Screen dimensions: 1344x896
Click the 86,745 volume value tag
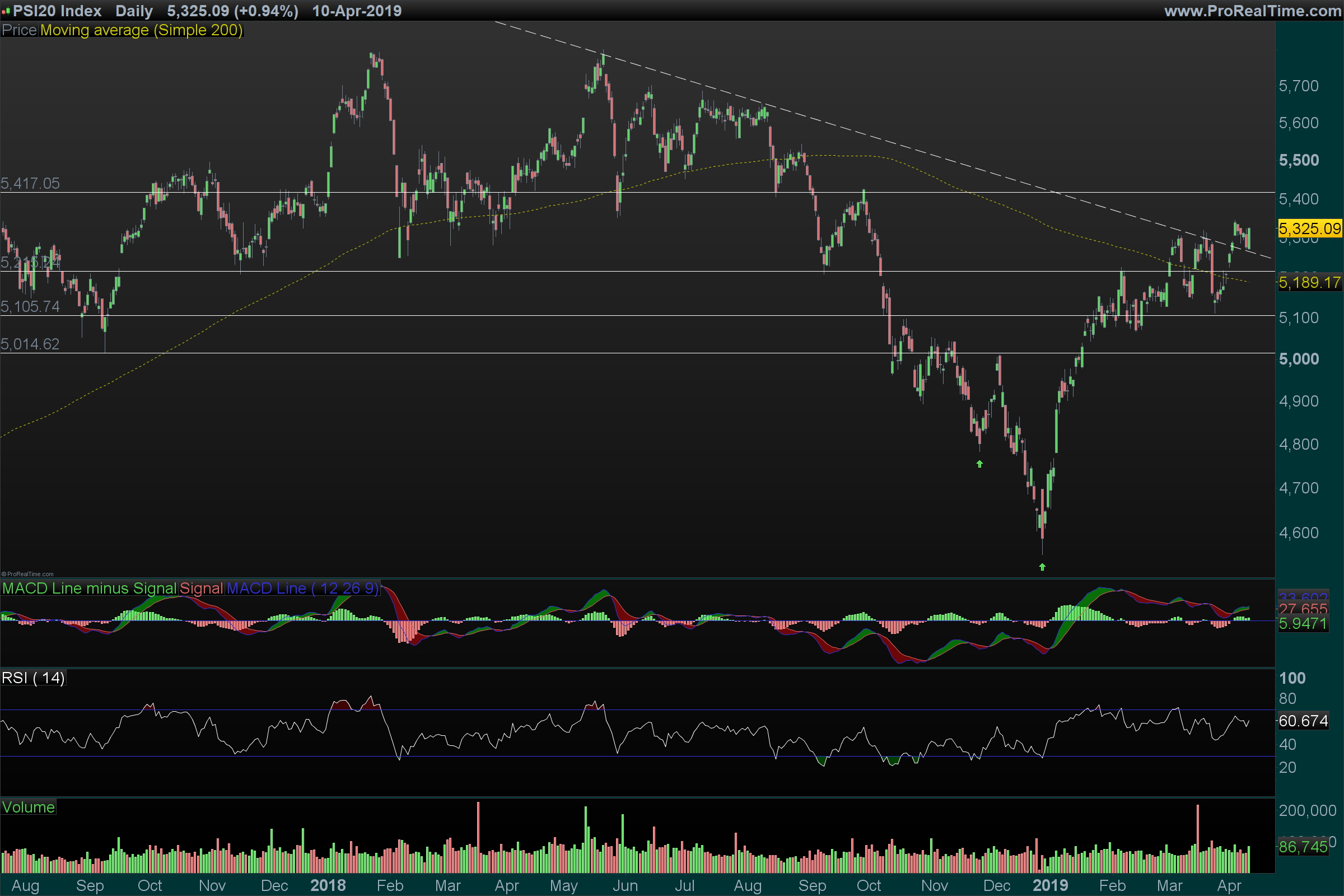[1303, 847]
